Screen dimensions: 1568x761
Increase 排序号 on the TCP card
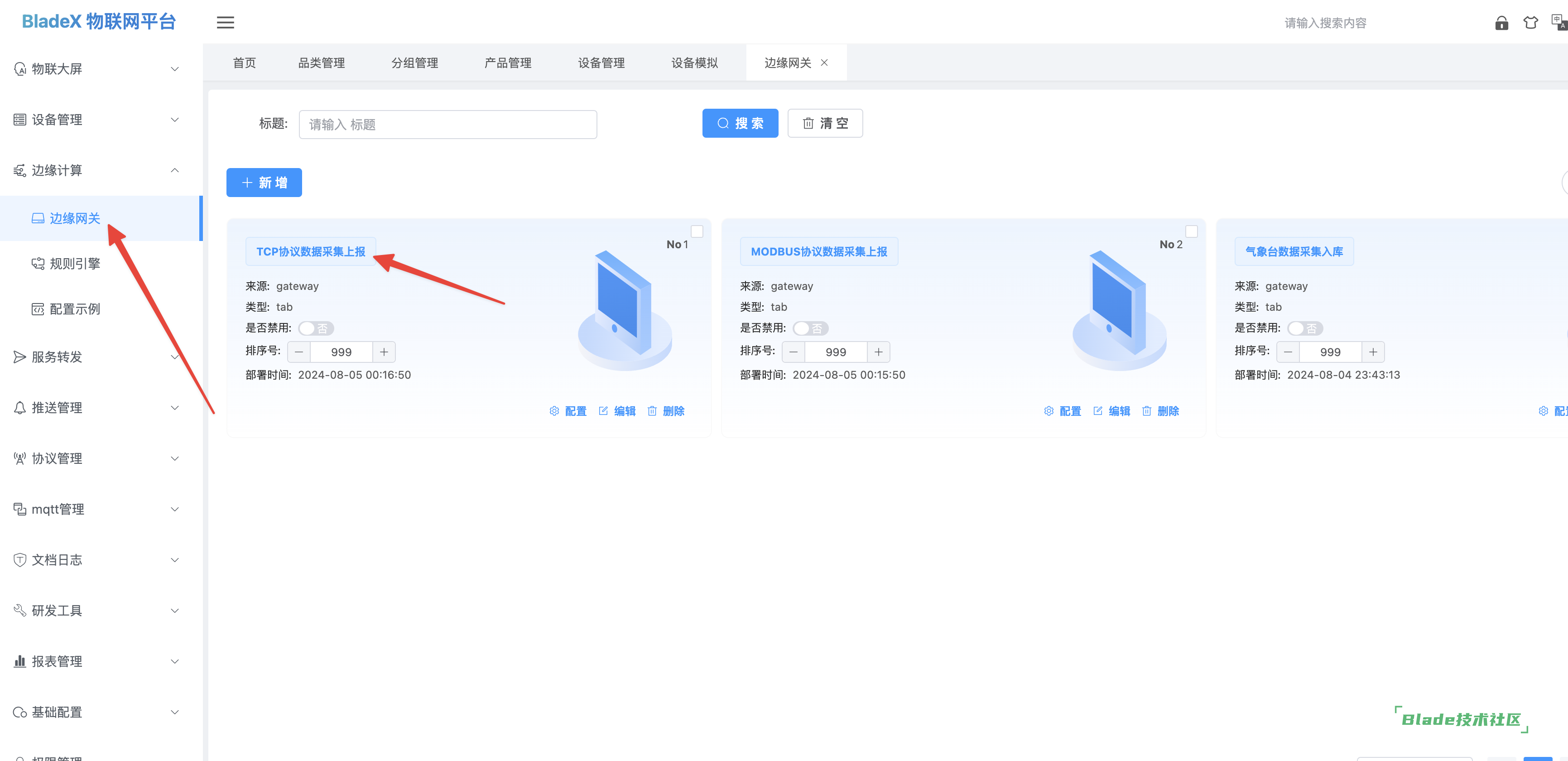[384, 352]
